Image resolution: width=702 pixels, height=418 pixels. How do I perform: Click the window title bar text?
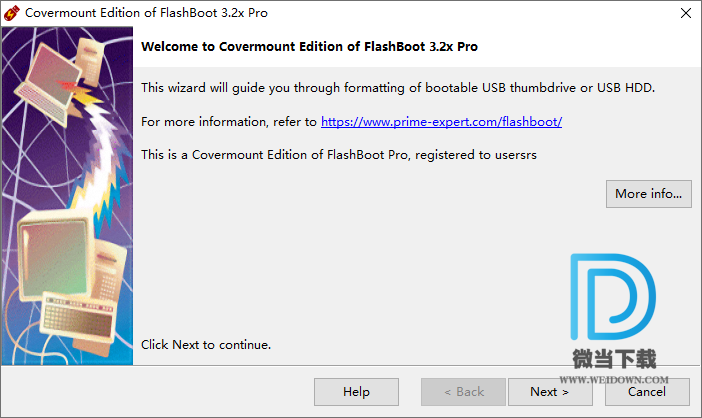point(146,14)
